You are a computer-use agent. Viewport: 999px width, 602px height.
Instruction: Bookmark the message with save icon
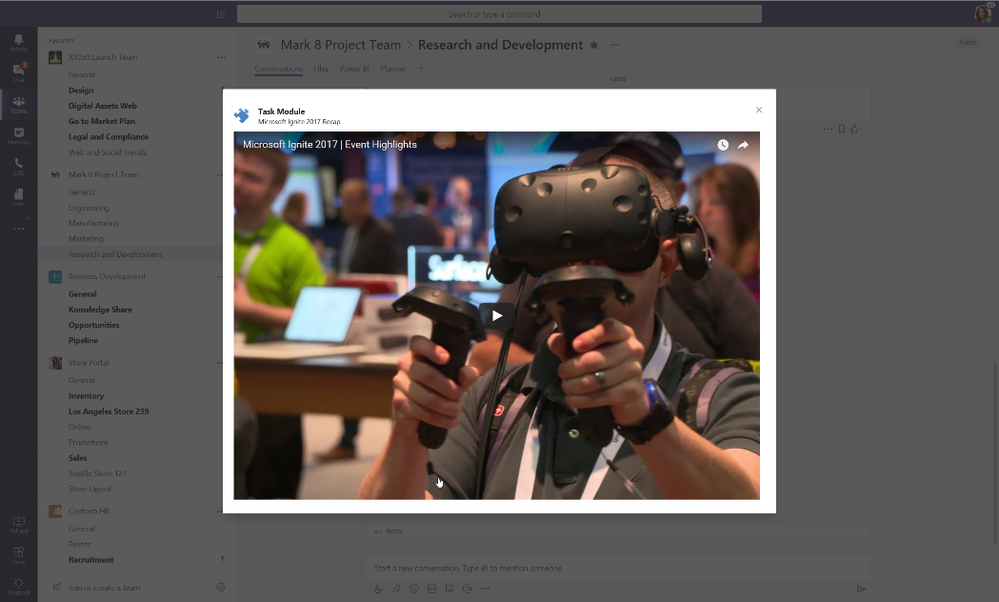coord(842,129)
